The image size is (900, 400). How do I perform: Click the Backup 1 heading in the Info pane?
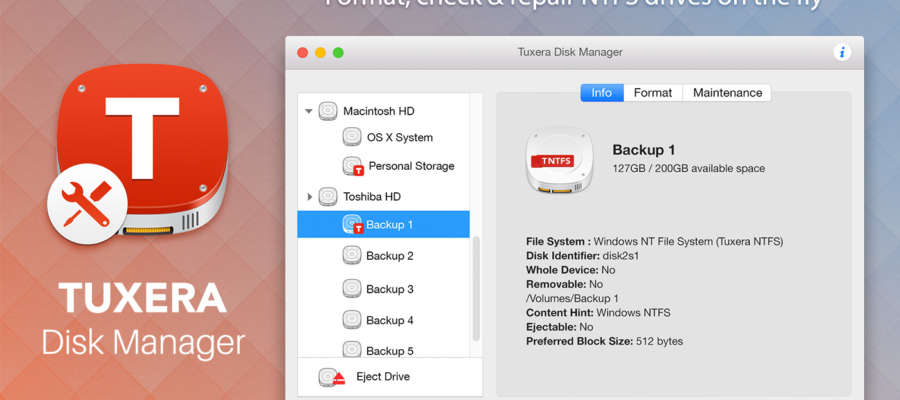[x=643, y=150]
